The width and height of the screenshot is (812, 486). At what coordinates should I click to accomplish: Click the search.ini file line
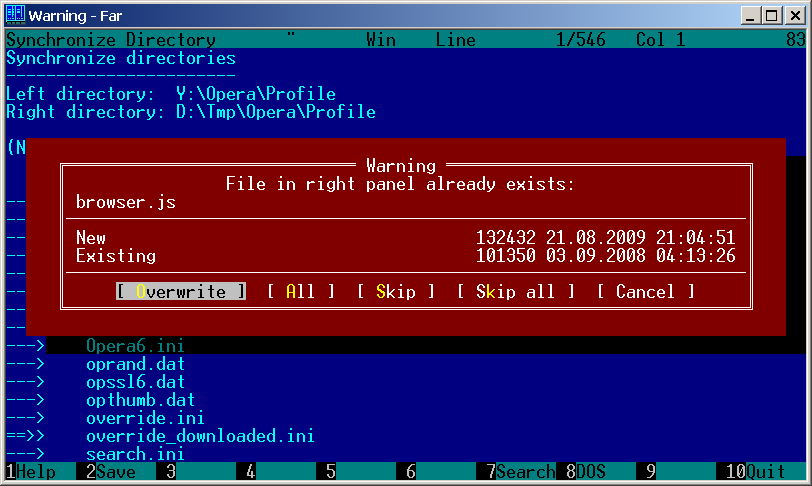coord(135,454)
